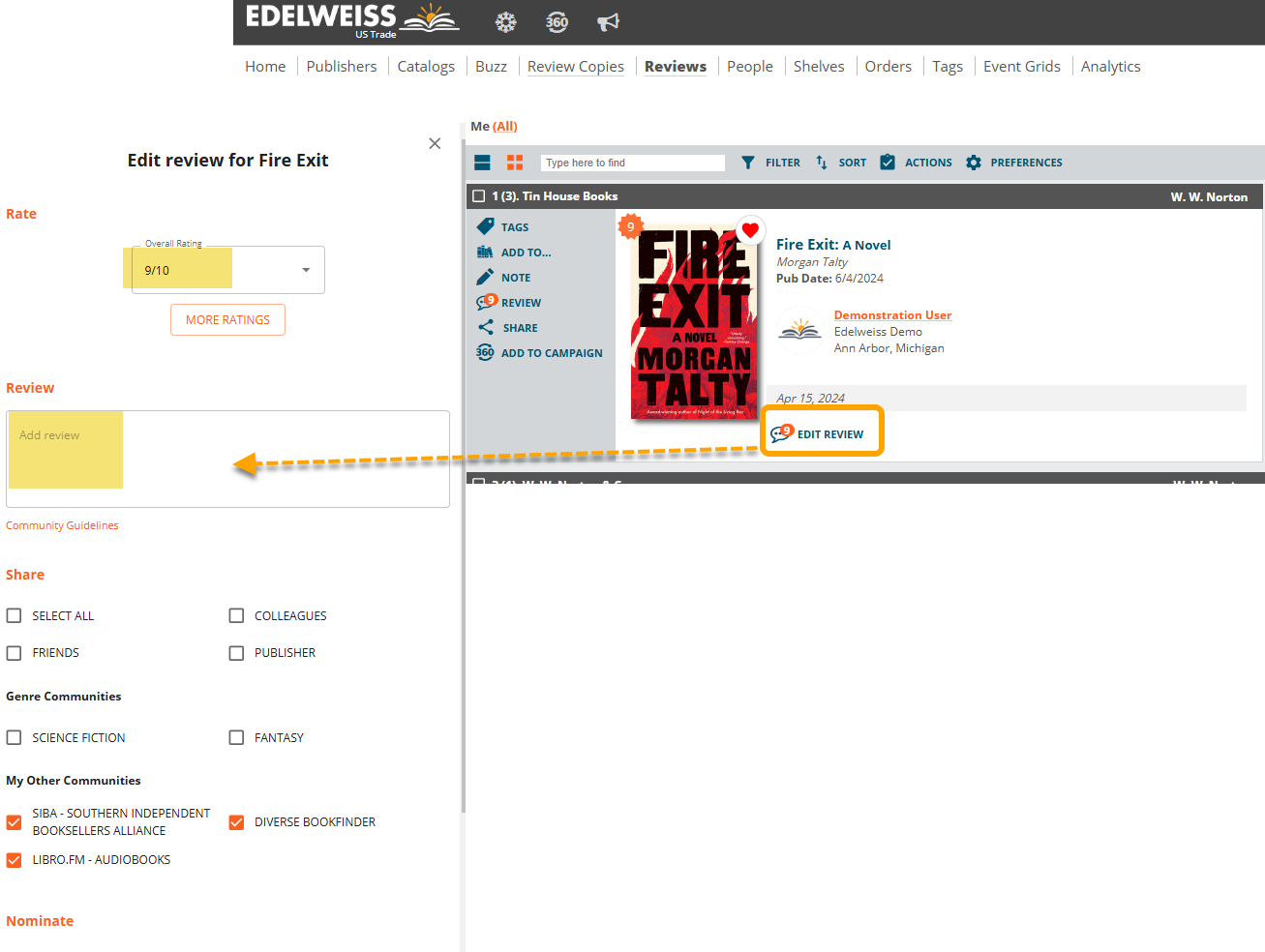Check the Friends checkbox
This screenshot has height=952, width=1265.
(15, 653)
